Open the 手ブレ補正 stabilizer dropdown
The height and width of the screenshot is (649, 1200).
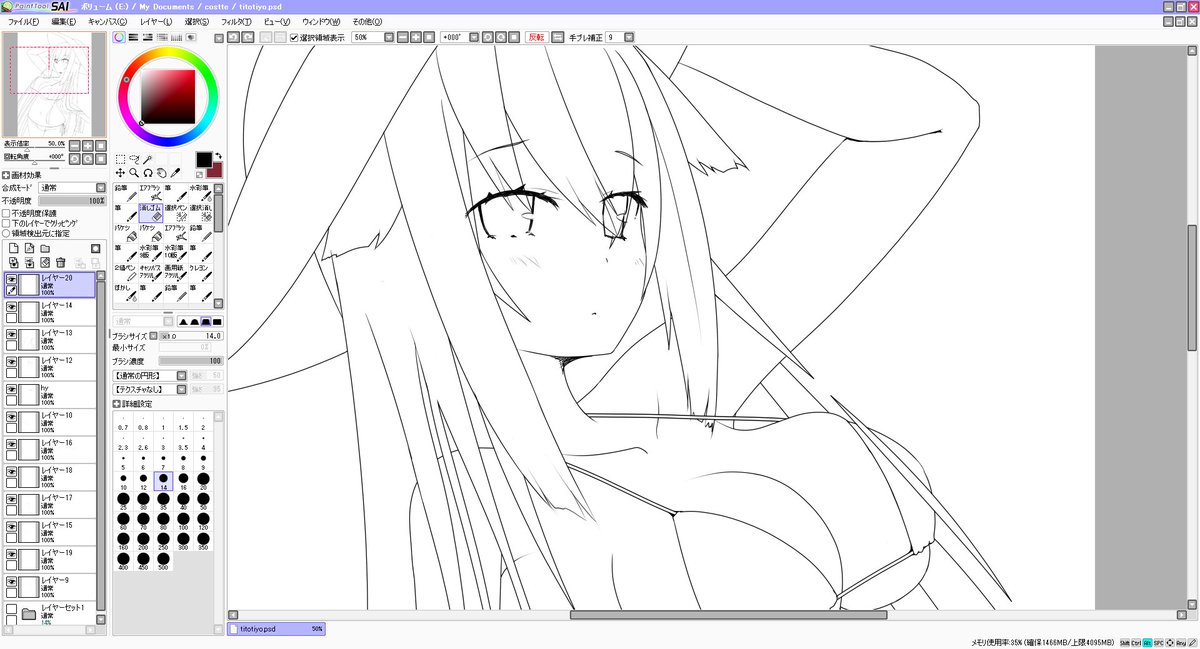629,37
